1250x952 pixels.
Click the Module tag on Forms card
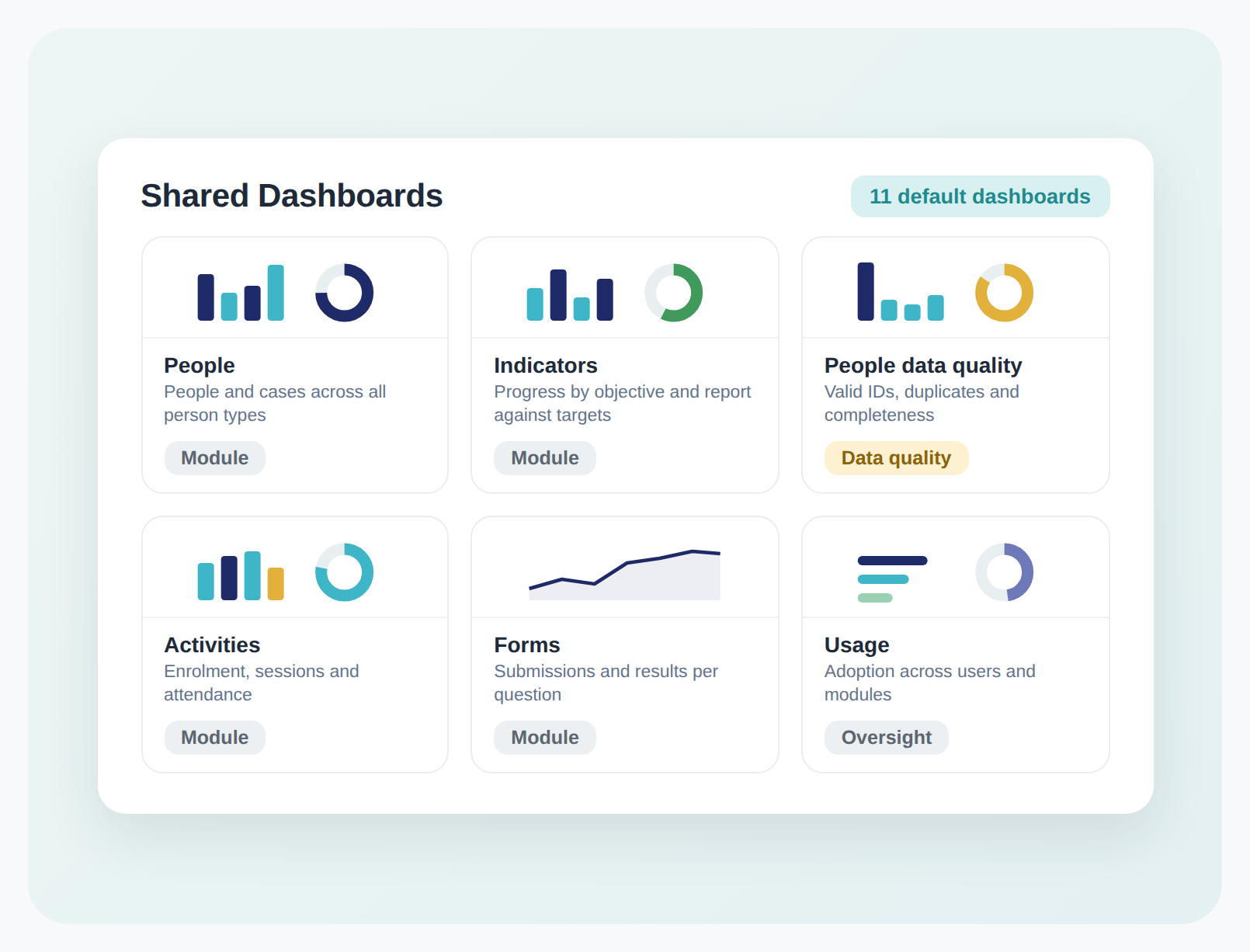point(545,738)
